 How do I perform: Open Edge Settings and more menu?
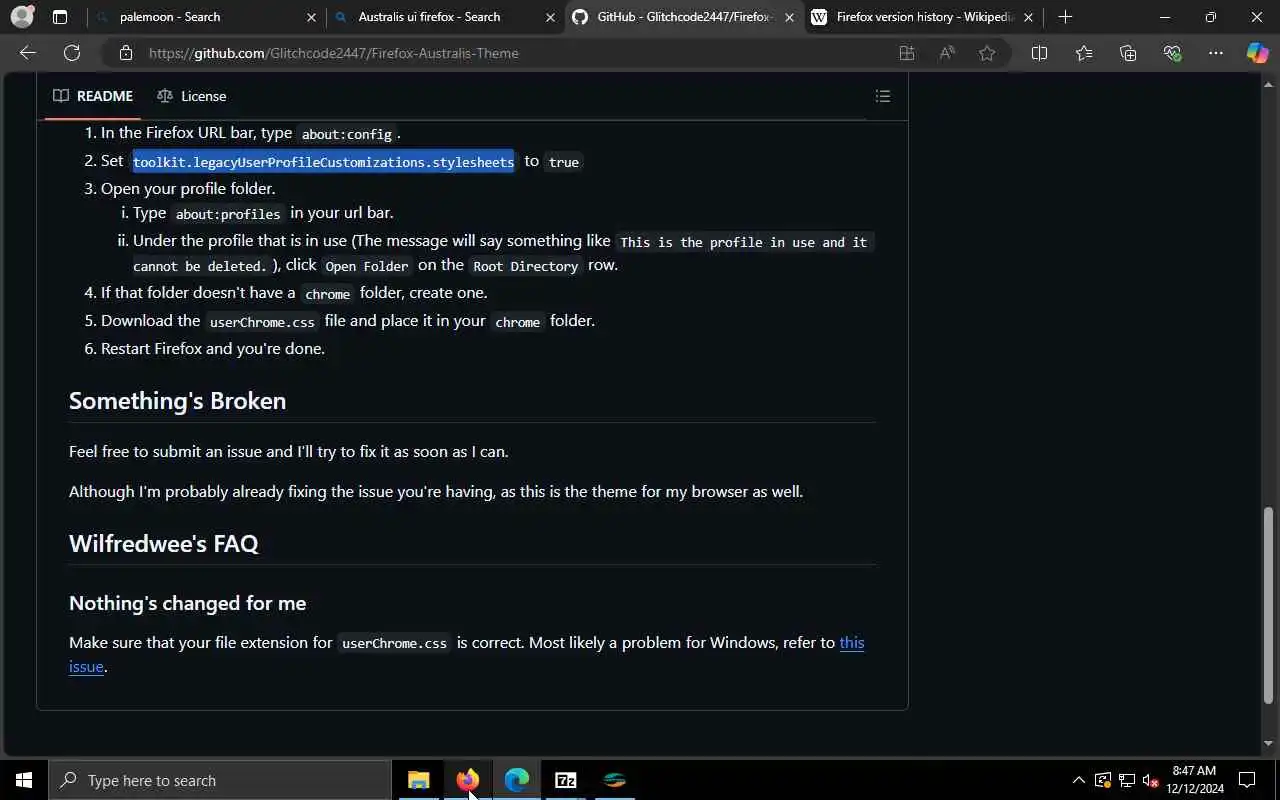[x=1216, y=53]
